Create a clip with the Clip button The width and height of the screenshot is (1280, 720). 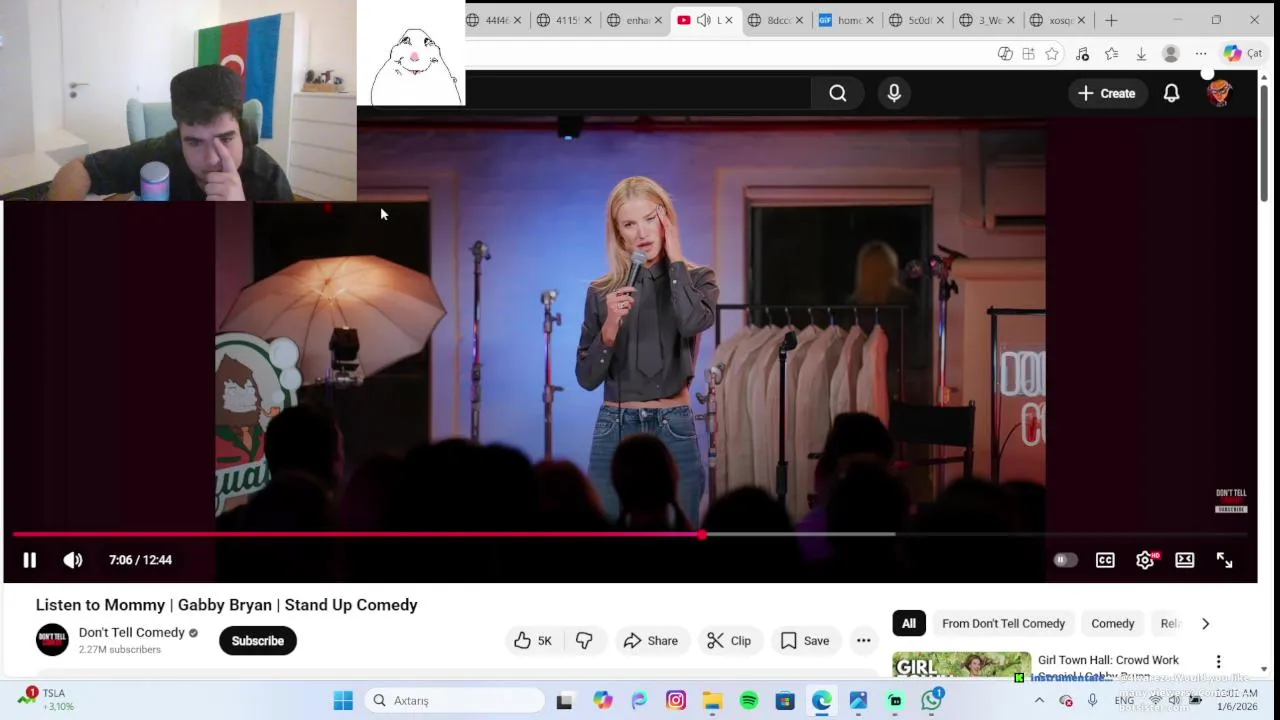(x=729, y=641)
